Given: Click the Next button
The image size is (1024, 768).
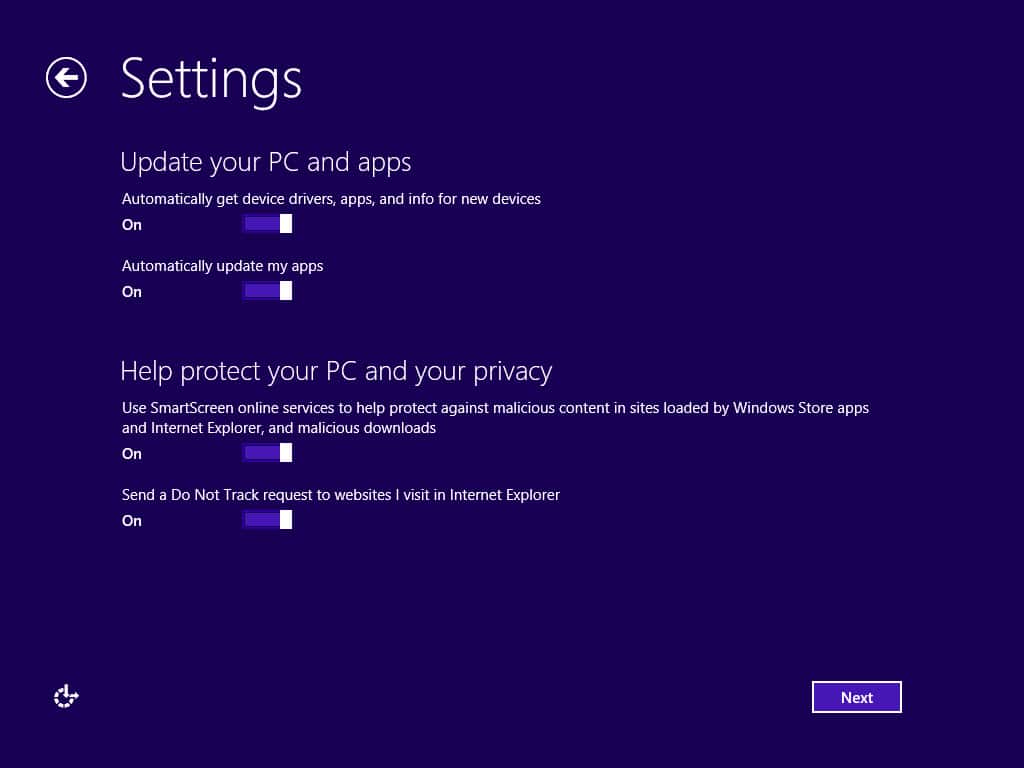Looking at the screenshot, I should point(856,697).
